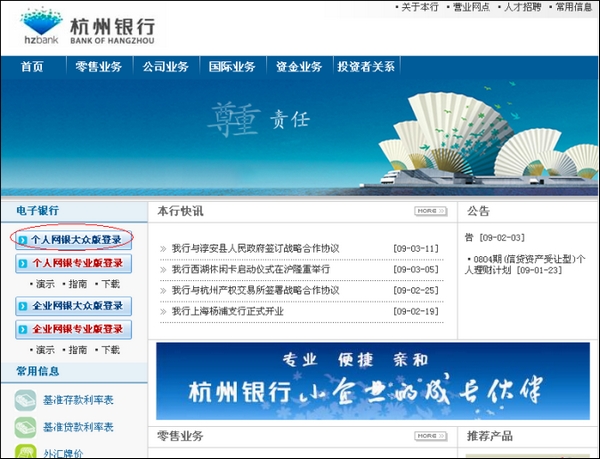Open announcement 0804期(信贷资产受让型)个人理财计划
The width and height of the screenshot is (600, 459).
pyautogui.click(x=525, y=264)
